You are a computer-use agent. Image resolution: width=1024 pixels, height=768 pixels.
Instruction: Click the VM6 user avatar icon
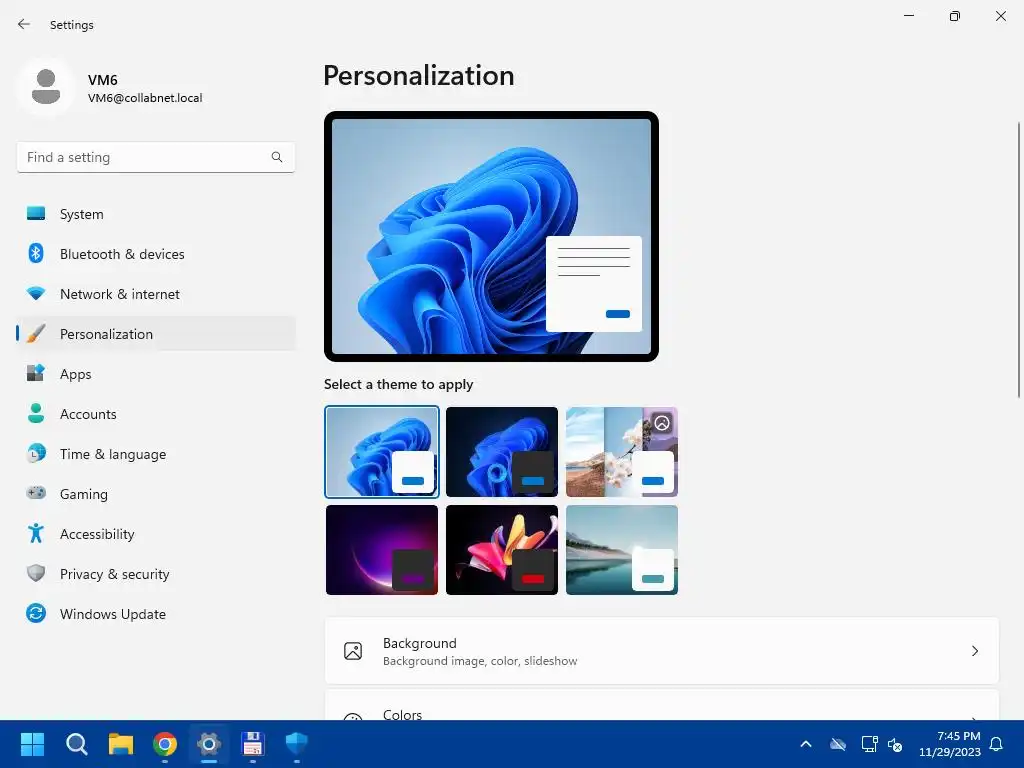[46, 87]
